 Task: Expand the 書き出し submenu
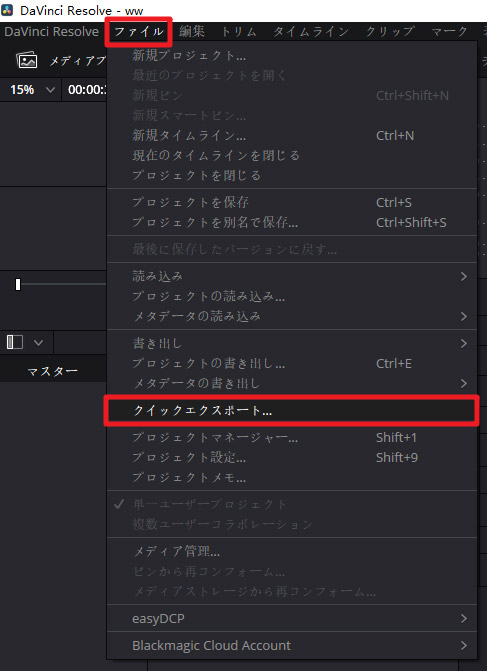291,343
